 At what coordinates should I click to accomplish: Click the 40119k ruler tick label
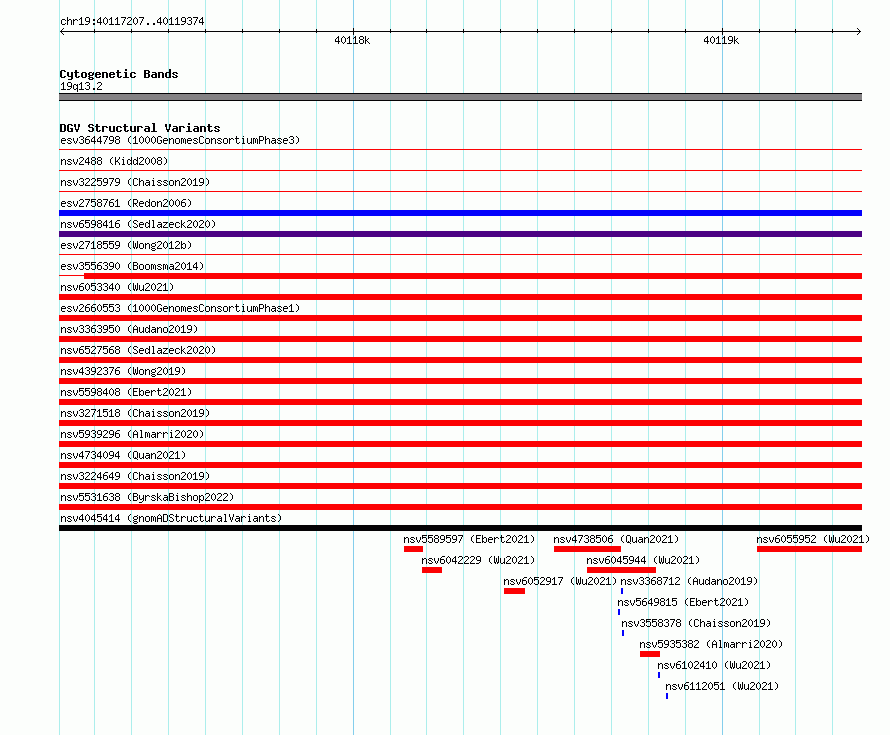point(721,40)
